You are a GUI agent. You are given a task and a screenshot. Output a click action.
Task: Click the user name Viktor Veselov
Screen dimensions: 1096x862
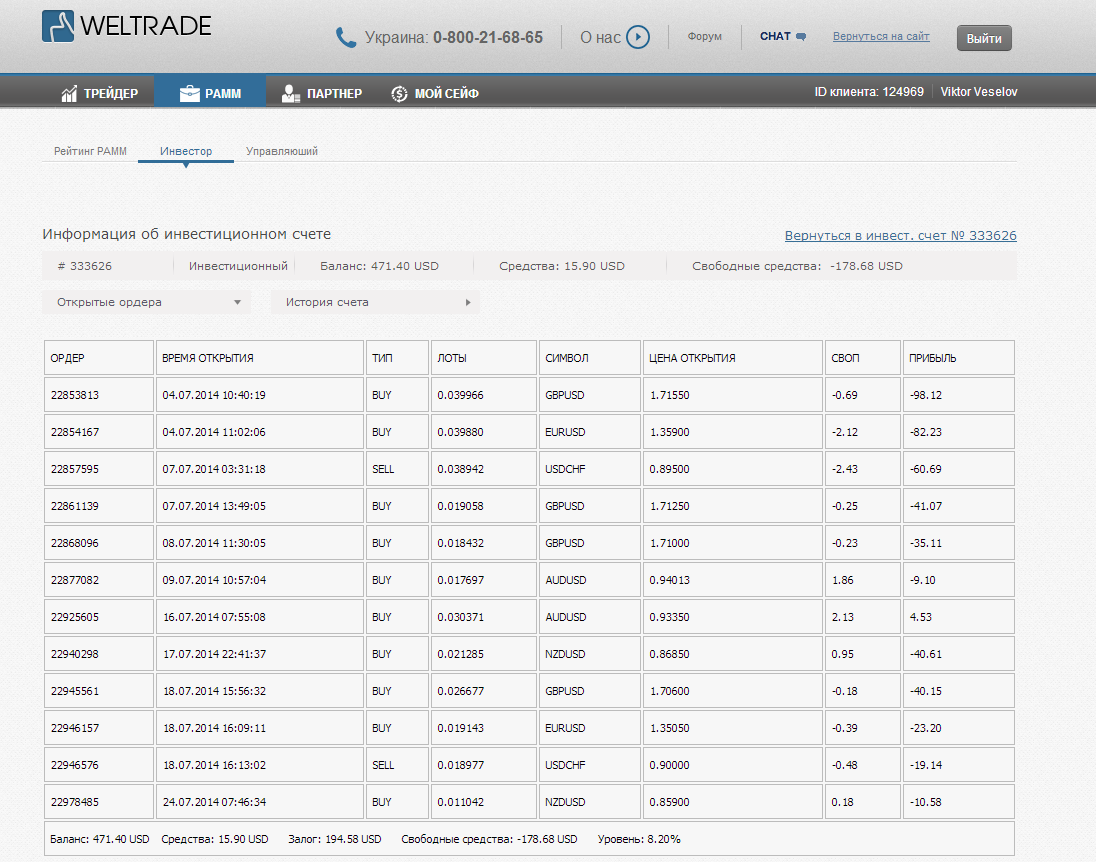click(979, 92)
